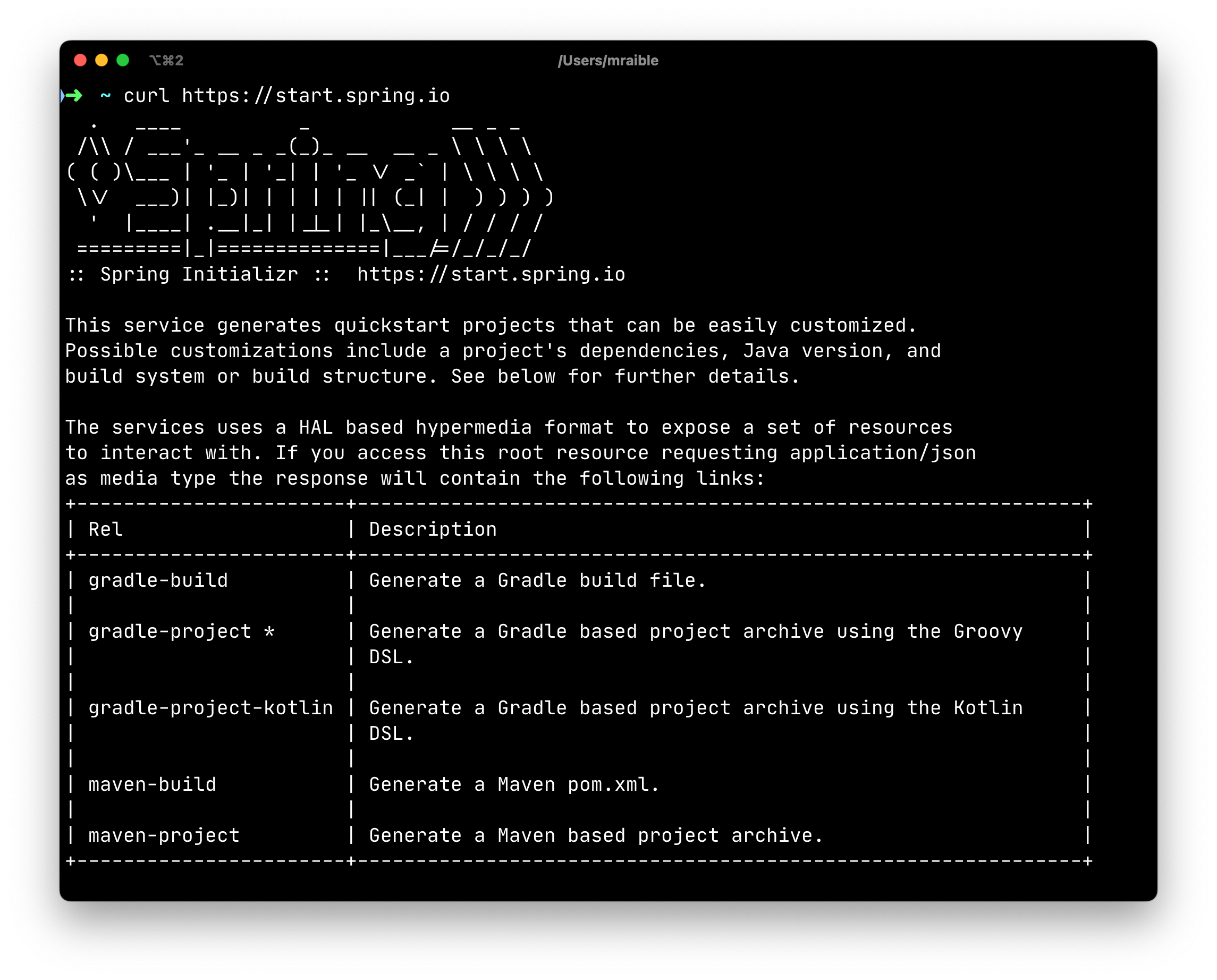Click 'The services uses a HAL based' line

(x=509, y=427)
